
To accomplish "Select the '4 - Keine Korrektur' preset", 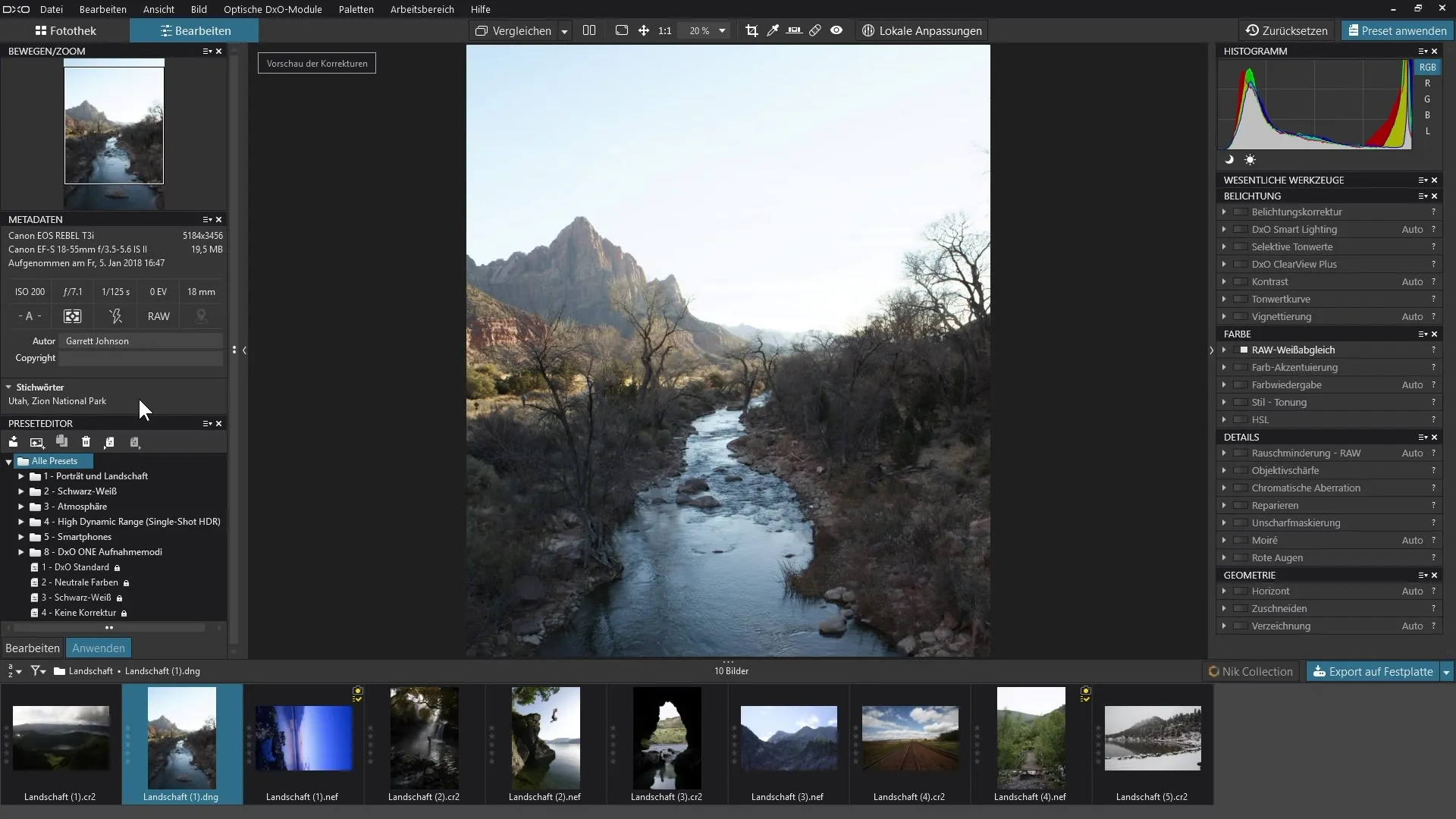I will tap(79, 613).
